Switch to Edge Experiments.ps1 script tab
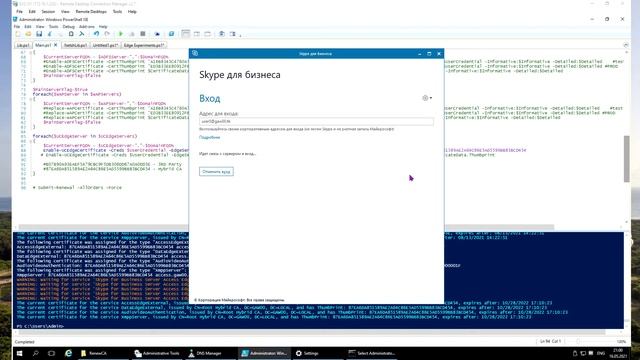Image resolution: width=640 pixels, height=360 pixels. click(144, 45)
